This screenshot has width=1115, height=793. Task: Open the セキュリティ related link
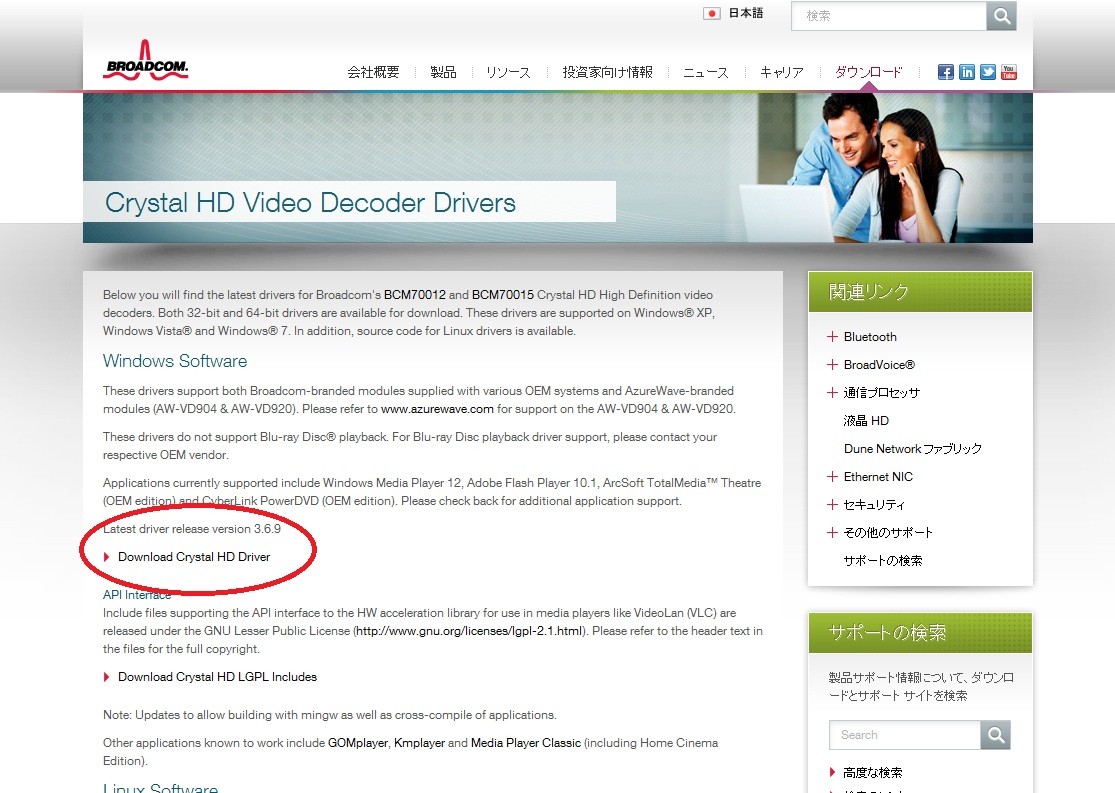874,504
